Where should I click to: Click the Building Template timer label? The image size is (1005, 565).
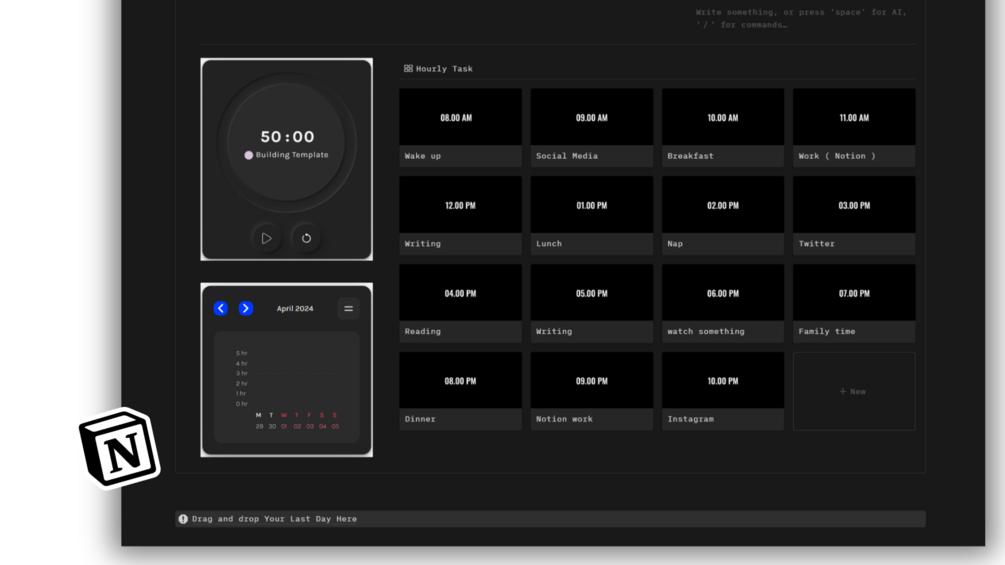(x=292, y=155)
